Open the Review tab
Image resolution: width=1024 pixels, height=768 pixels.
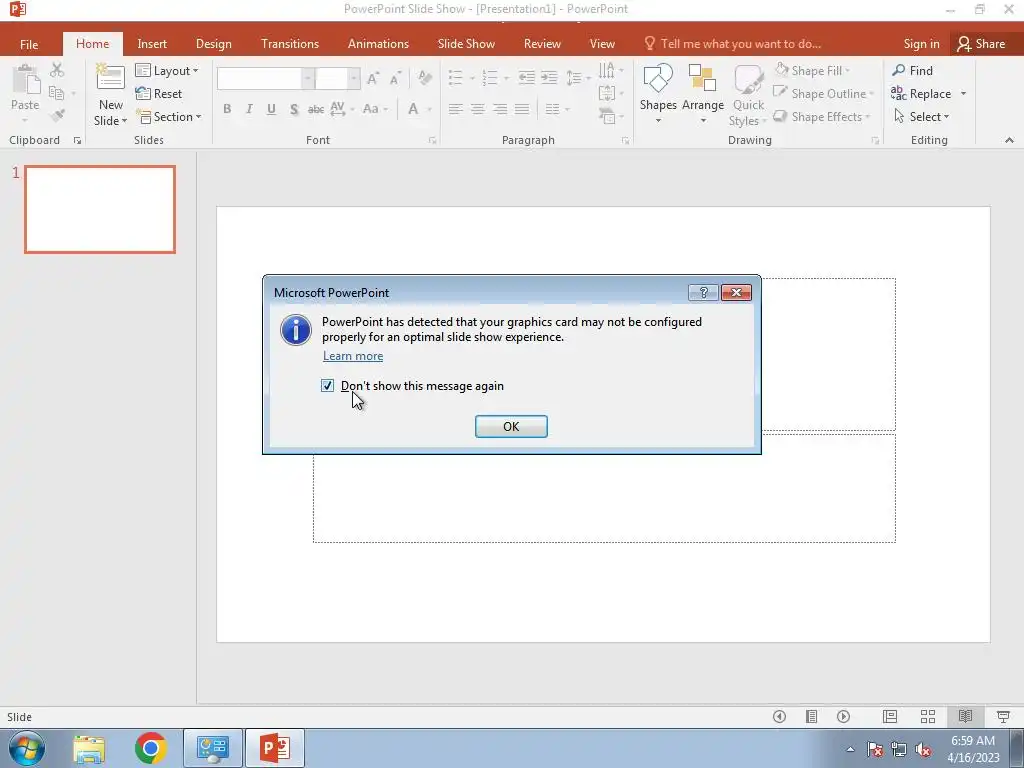(542, 44)
